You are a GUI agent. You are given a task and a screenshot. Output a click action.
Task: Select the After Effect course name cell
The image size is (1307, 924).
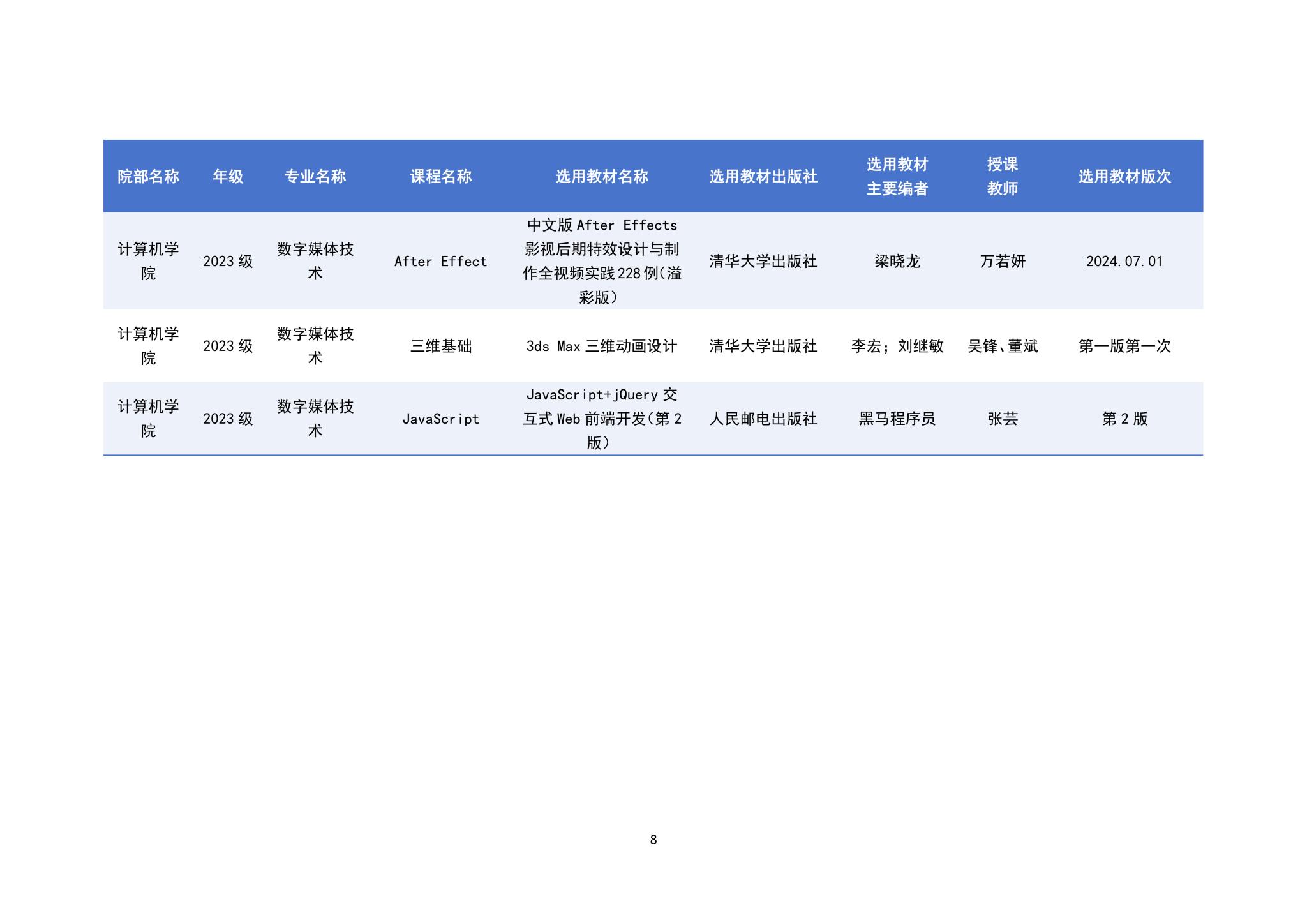[440, 262]
